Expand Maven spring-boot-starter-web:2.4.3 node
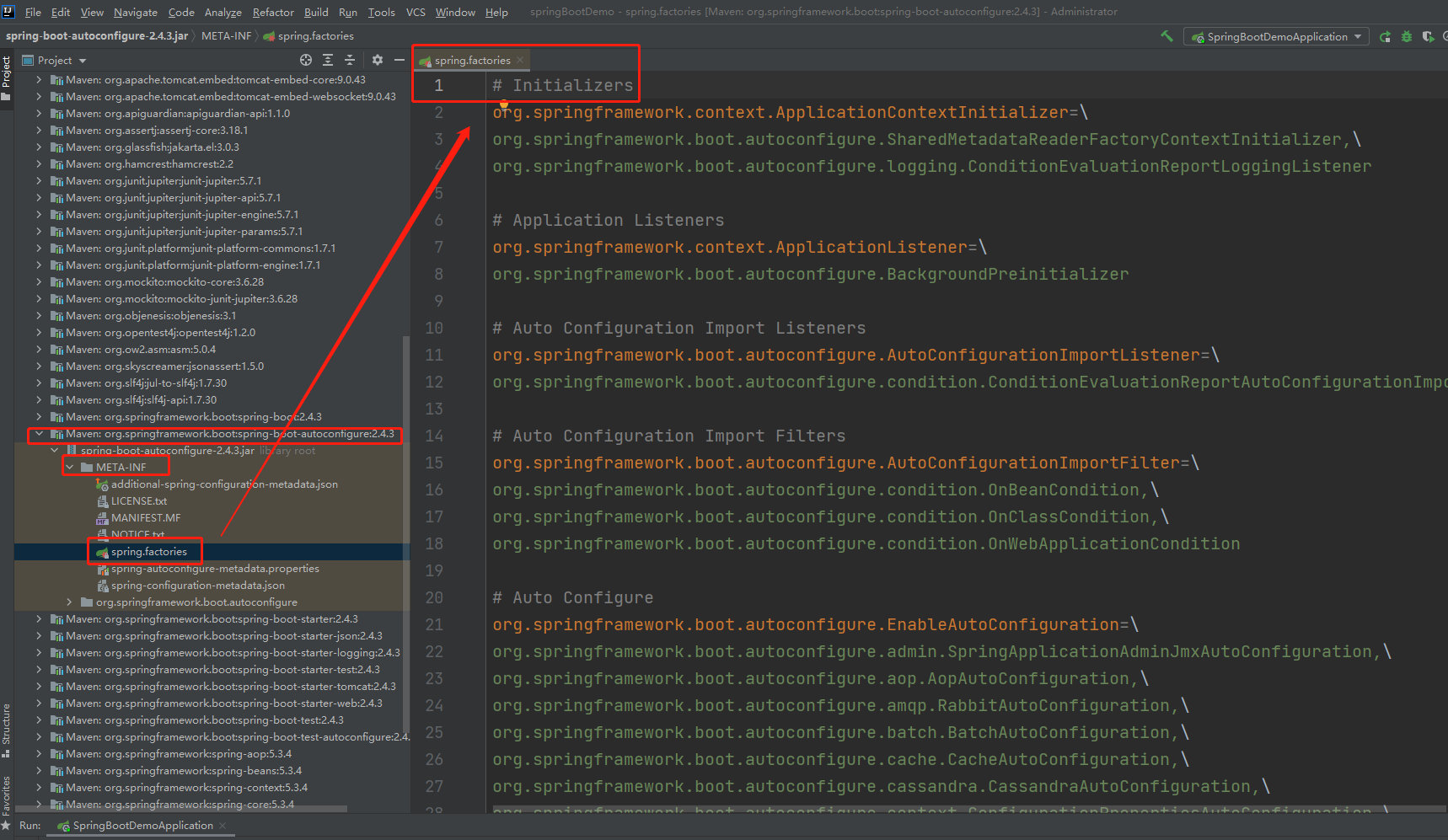This screenshot has height=840, width=1448. click(x=39, y=704)
